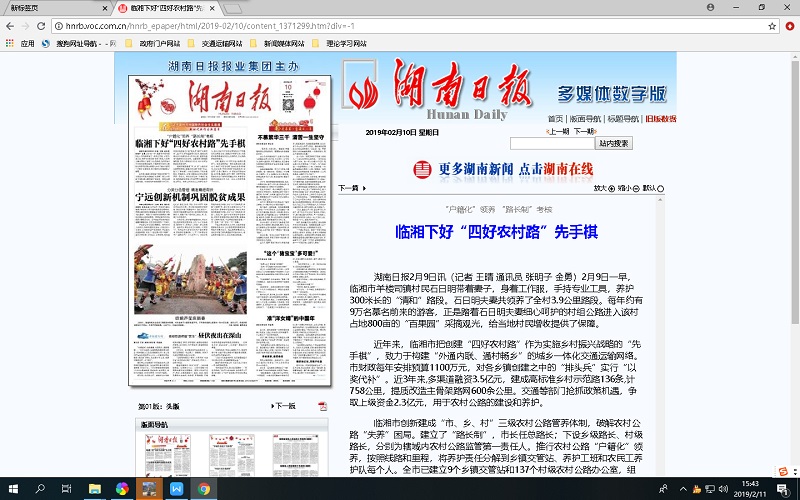Click the security software tray icon
Viewport: 800px width, 500px height.
coord(696,489)
